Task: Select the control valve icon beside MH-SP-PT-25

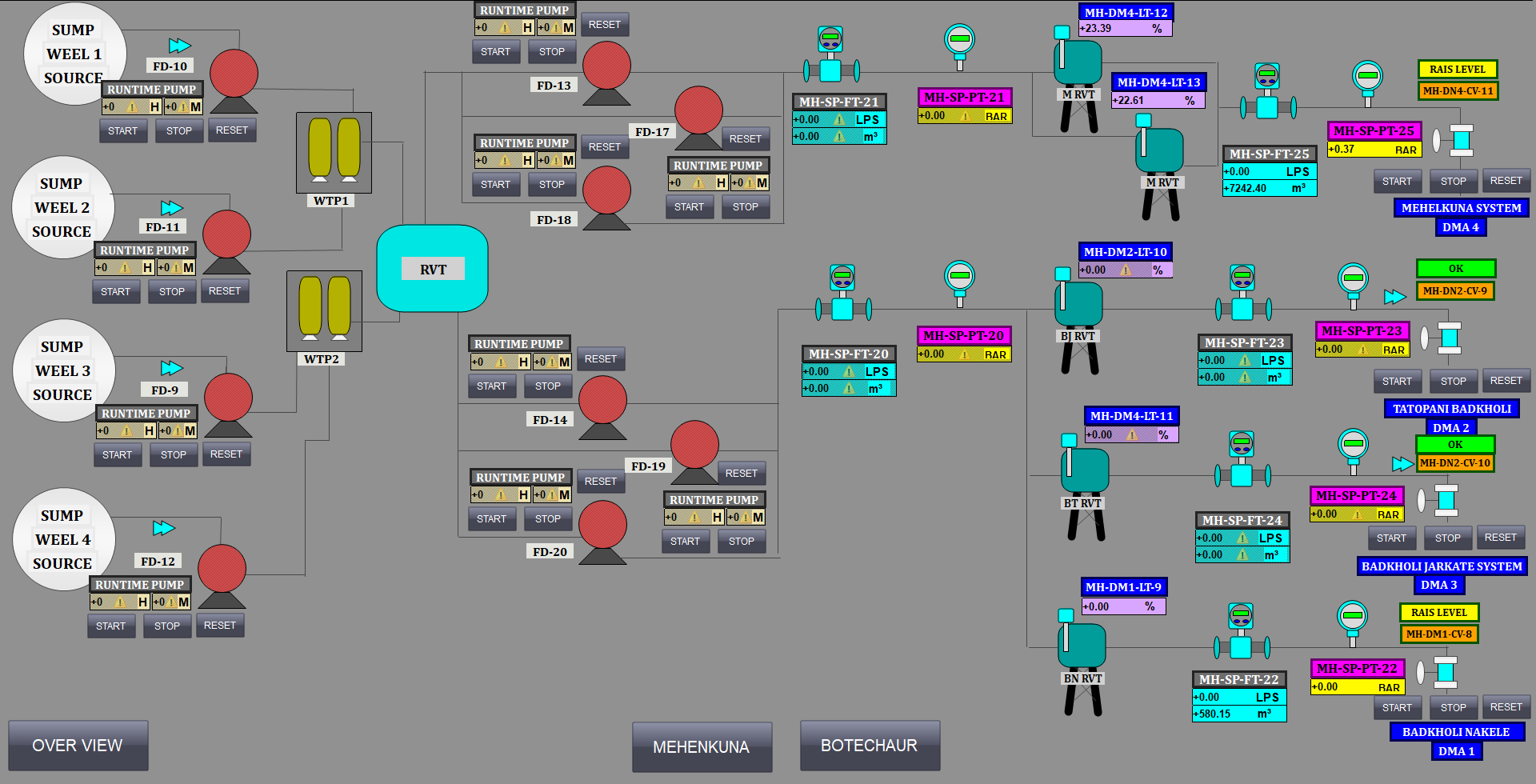Action: pyautogui.click(x=1461, y=140)
